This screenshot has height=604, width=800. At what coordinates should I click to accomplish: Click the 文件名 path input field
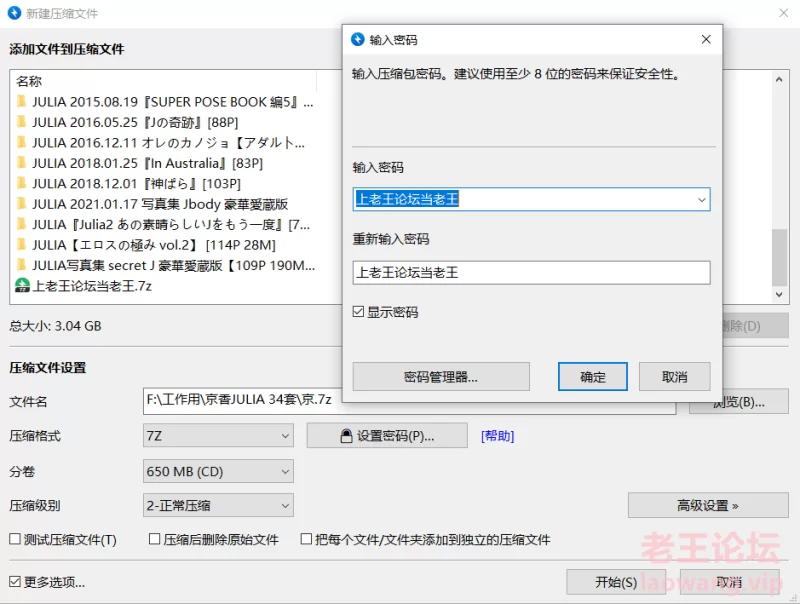(409, 399)
